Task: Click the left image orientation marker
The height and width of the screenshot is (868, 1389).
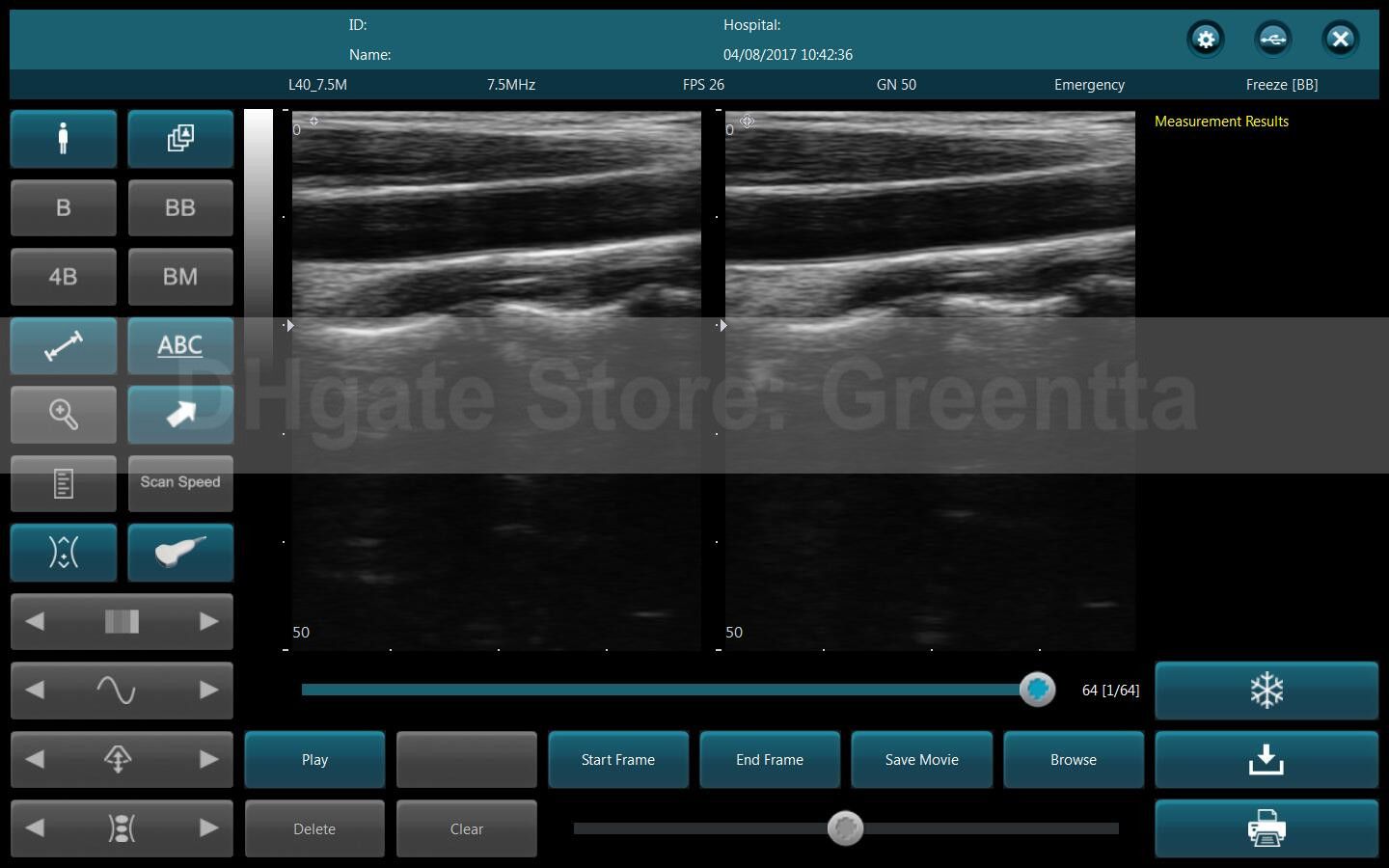Action: pos(313,122)
